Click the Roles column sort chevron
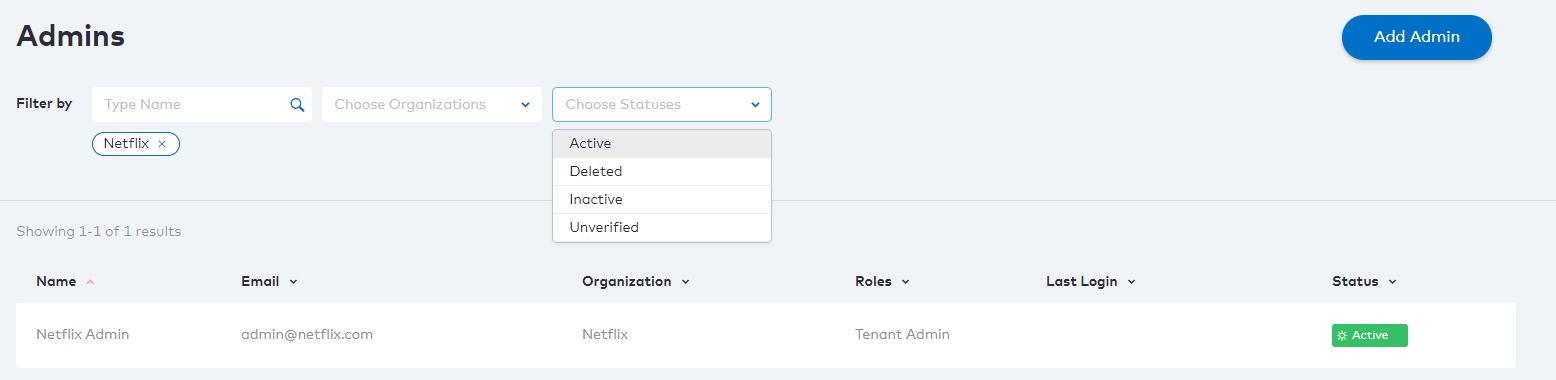This screenshot has width=1556, height=380. [905, 282]
